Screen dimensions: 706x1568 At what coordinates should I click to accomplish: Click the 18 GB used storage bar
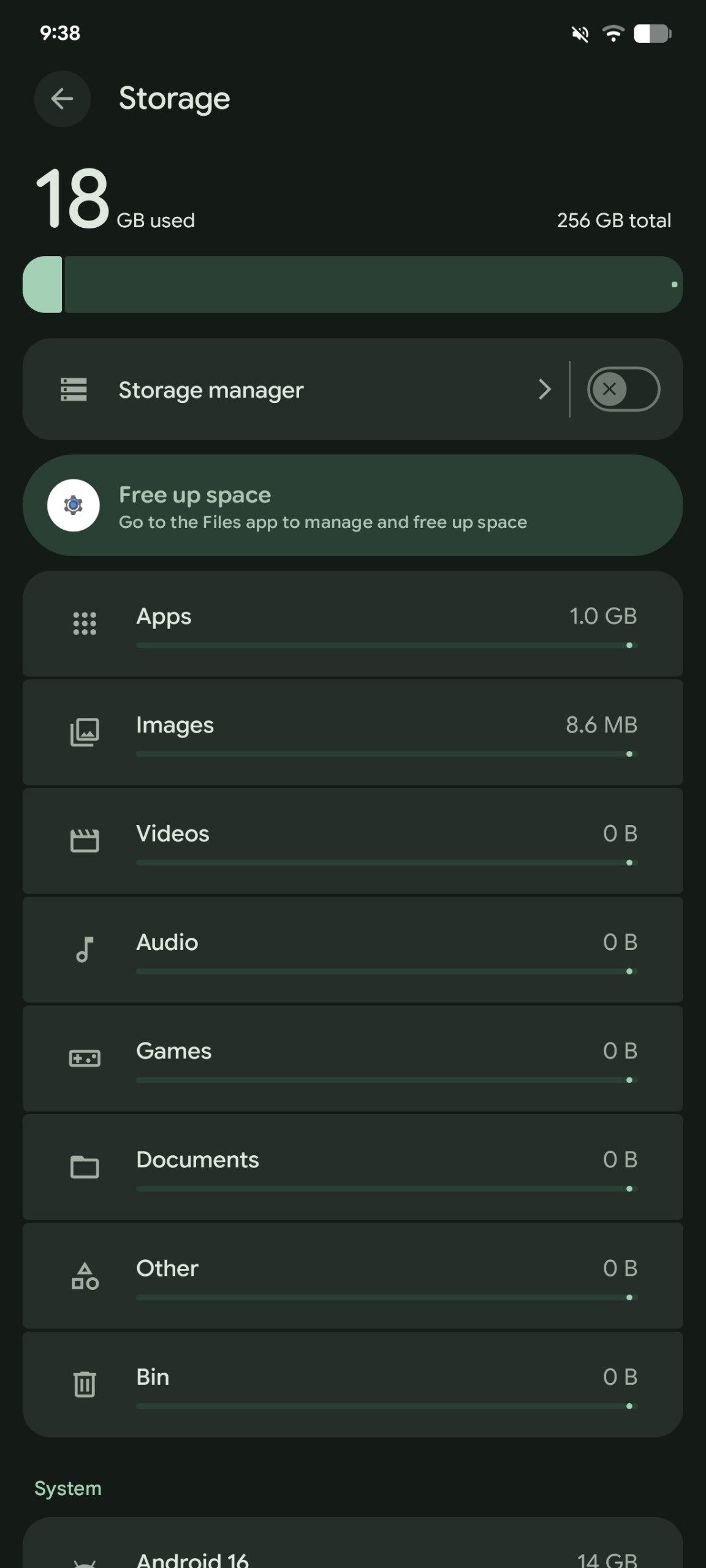(352, 285)
